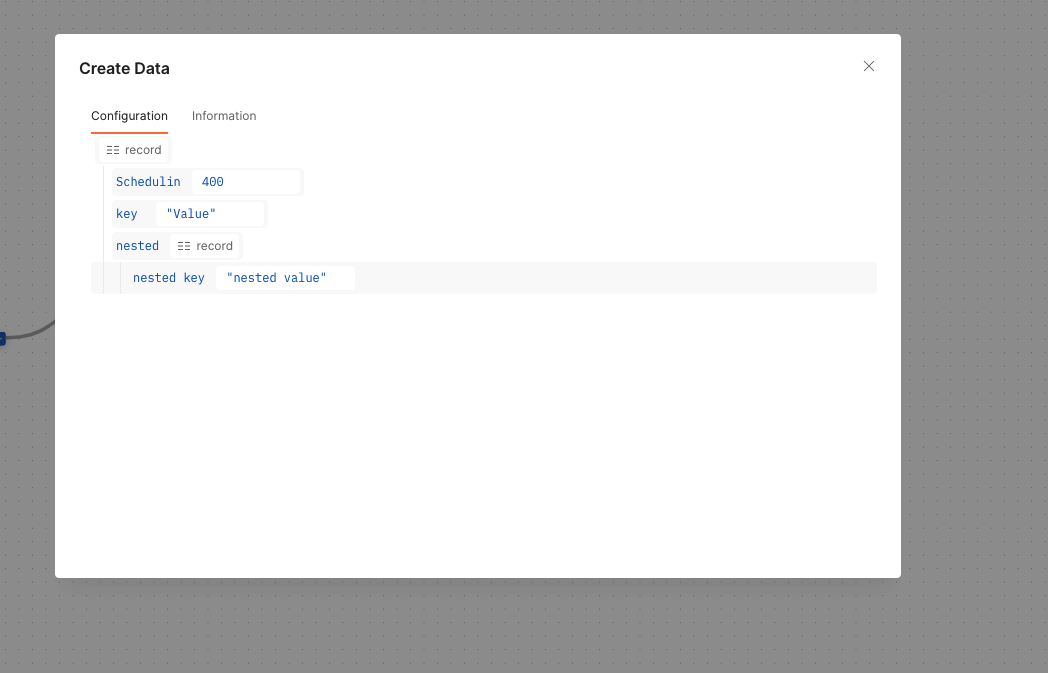This screenshot has width=1048, height=673.
Task: Click the "Value" text input
Action: coord(210,213)
